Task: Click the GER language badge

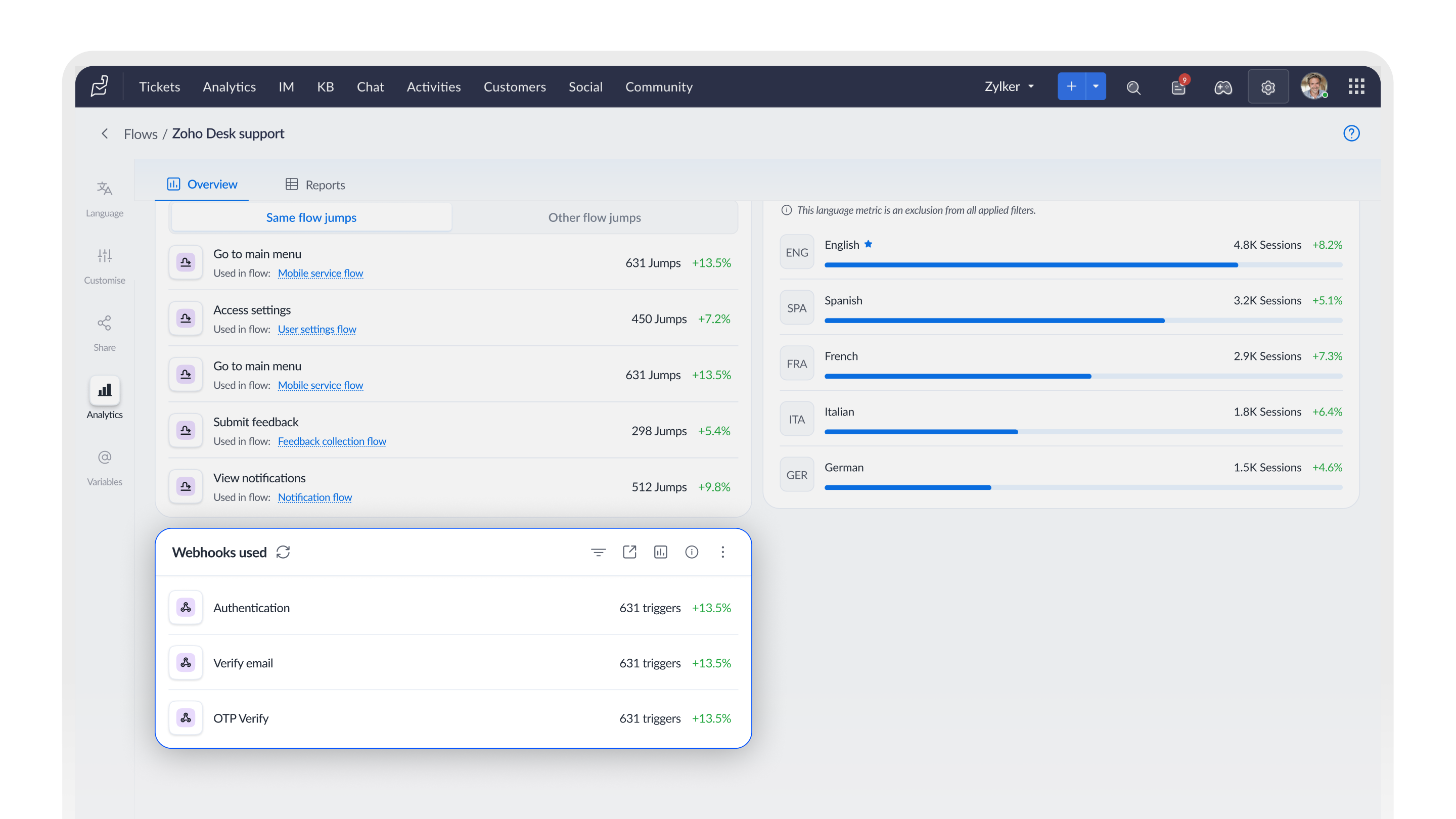Action: [797, 475]
